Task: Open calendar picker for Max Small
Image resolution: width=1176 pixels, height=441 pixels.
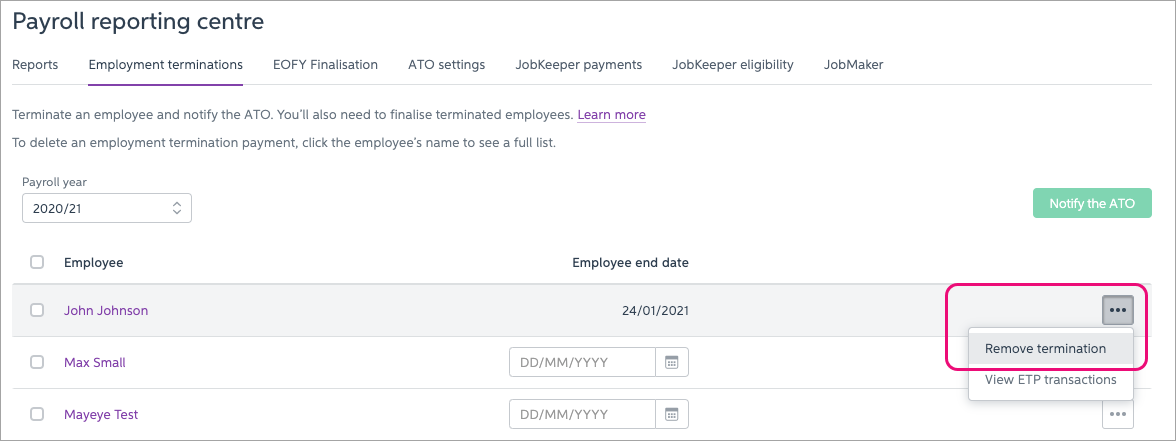Action: 672,362
